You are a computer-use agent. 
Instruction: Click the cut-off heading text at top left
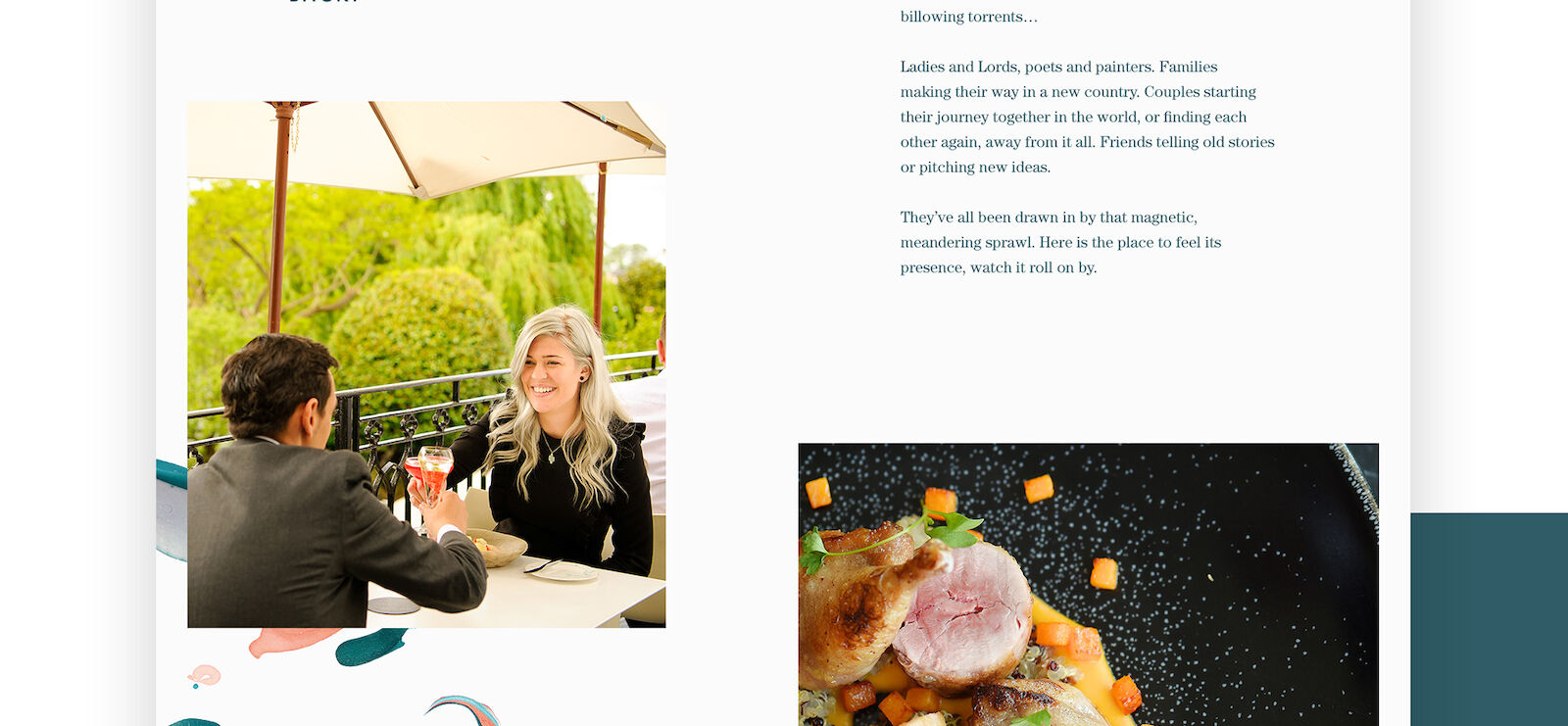pos(323,2)
